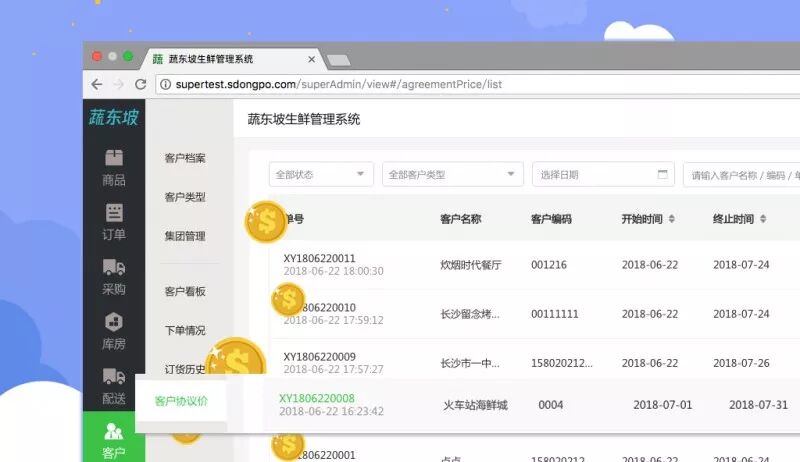Click timestamp 2018-06-22 18:00:30
Viewport: 800px width, 462px height.
point(333,271)
